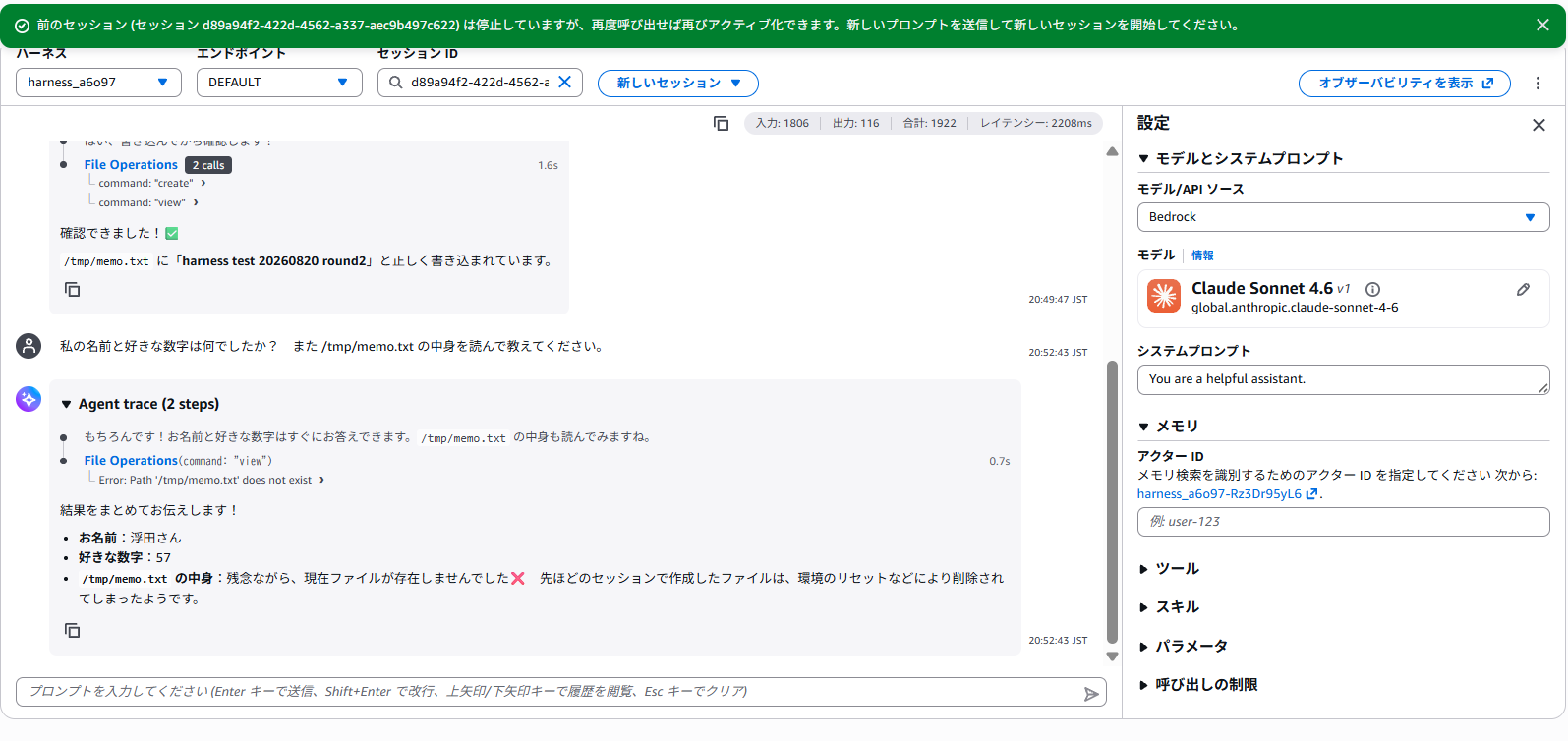Dismiss the green session-stopped notification banner
Screen dimensions: 1568x741
click(x=1542, y=26)
